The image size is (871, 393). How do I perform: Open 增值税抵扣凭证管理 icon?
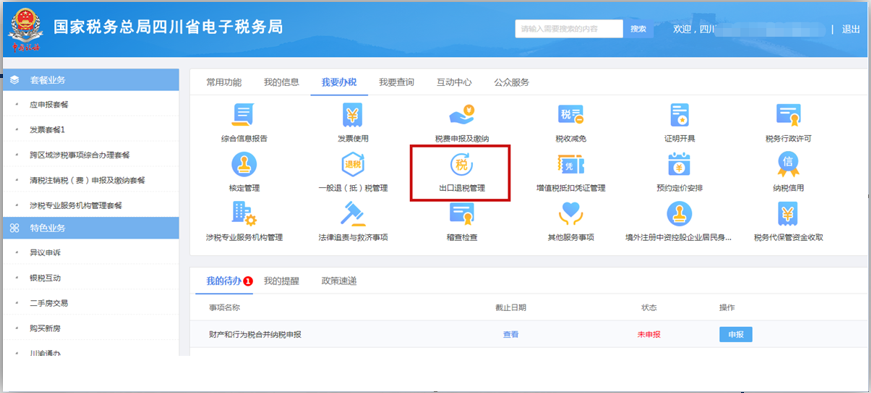[570, 165]
